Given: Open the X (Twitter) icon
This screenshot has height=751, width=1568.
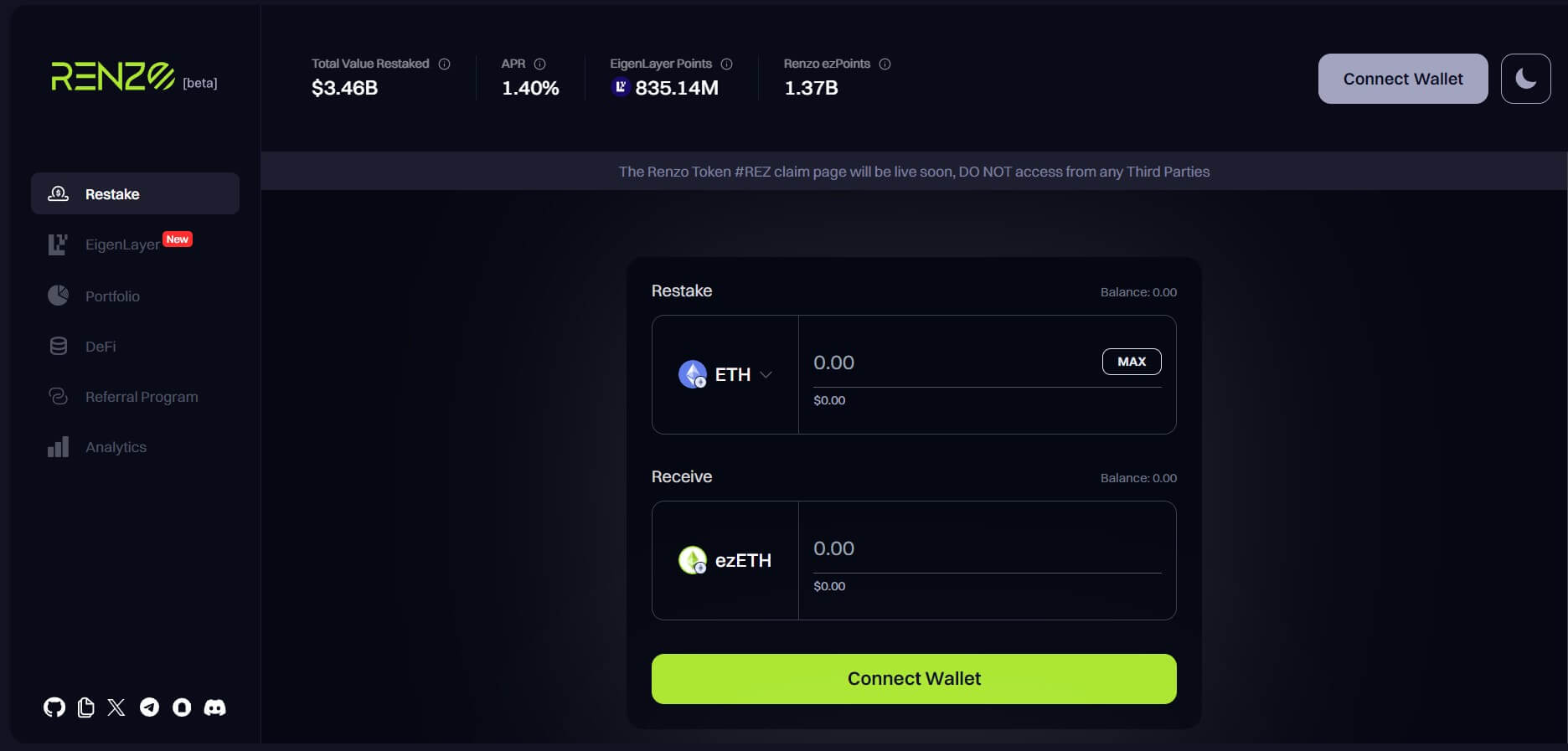Looking at the screenshot, I should (116, 707).
